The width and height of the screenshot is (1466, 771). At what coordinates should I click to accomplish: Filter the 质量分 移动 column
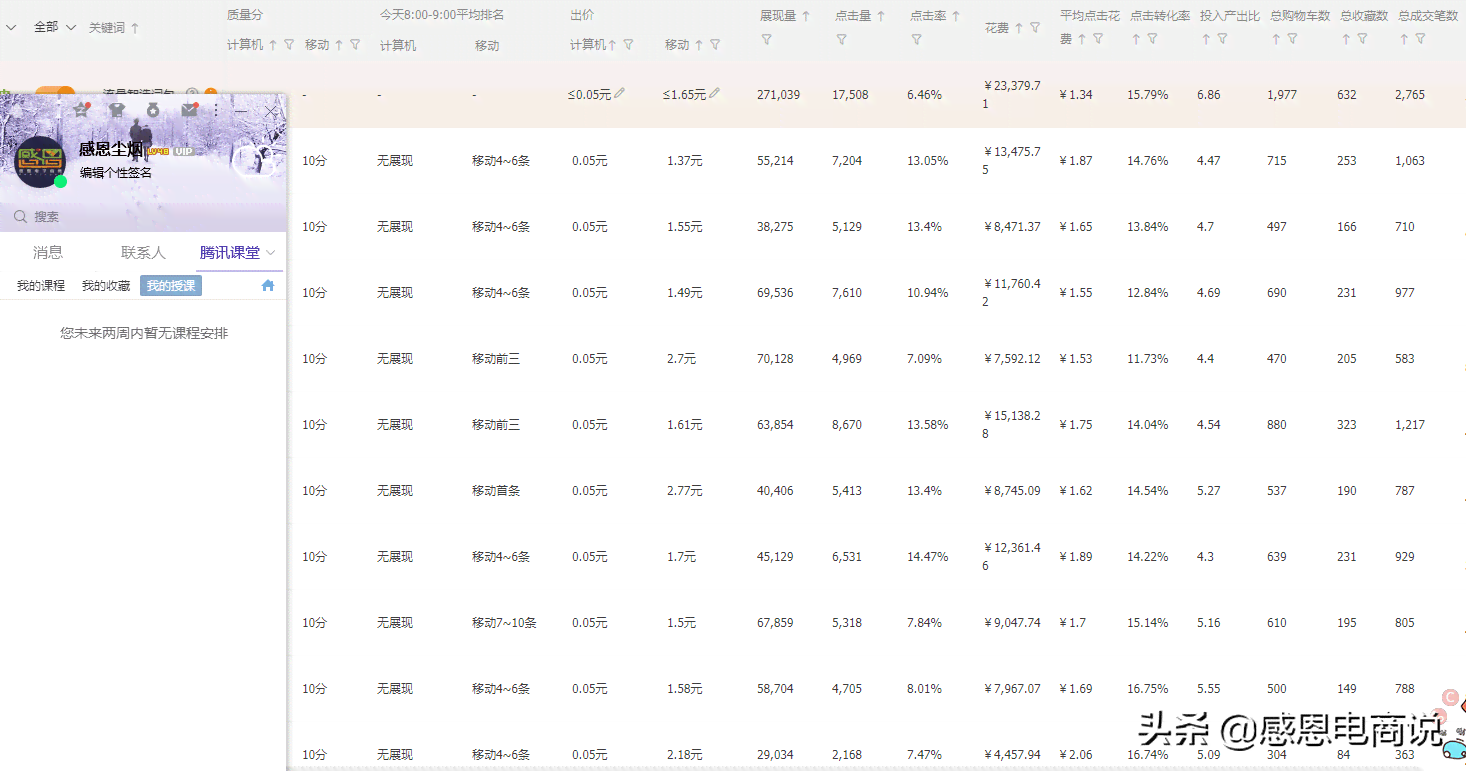pos(355,45)
